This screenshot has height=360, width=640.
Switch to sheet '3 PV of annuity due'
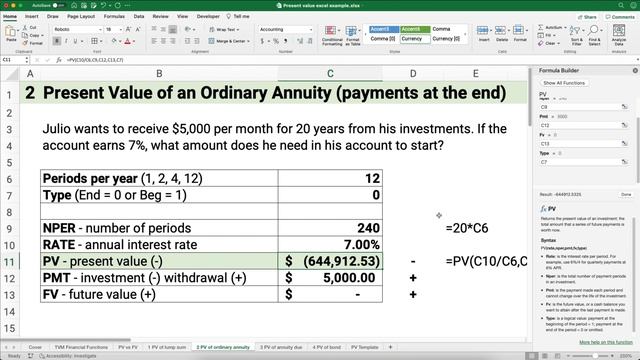[x=281, y=347]
